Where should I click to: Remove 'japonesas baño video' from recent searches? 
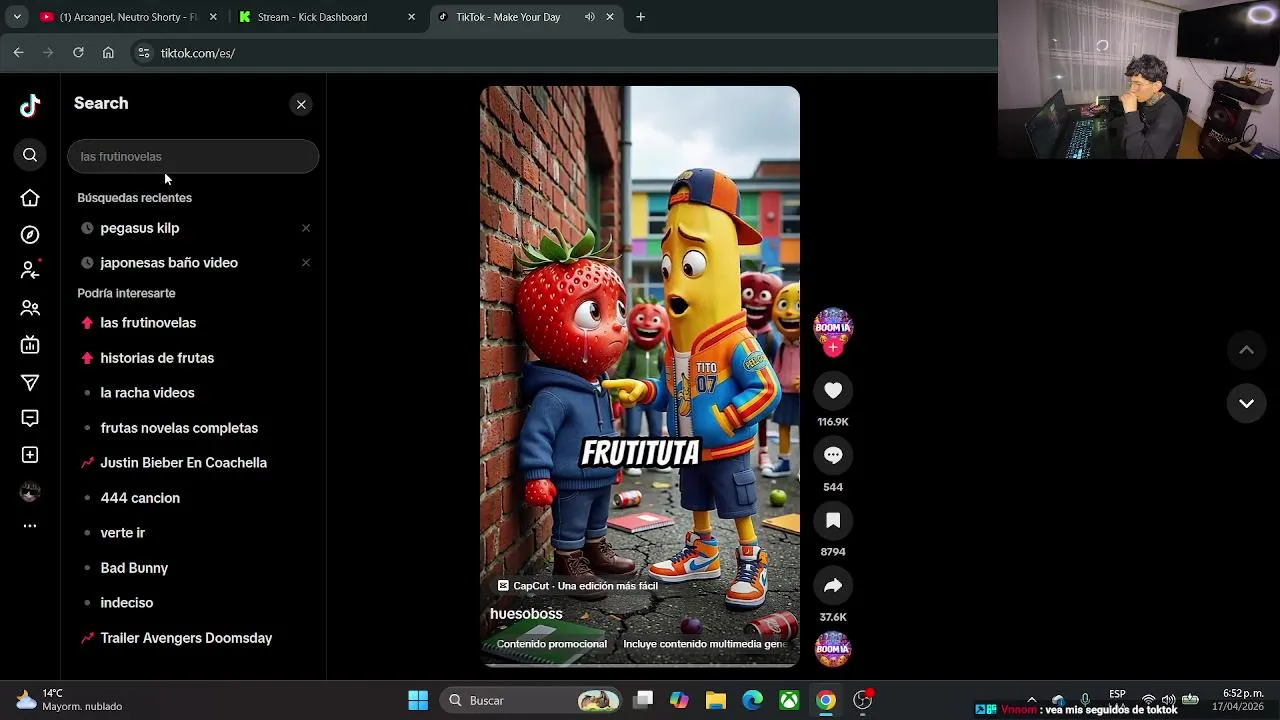(306, 263)
